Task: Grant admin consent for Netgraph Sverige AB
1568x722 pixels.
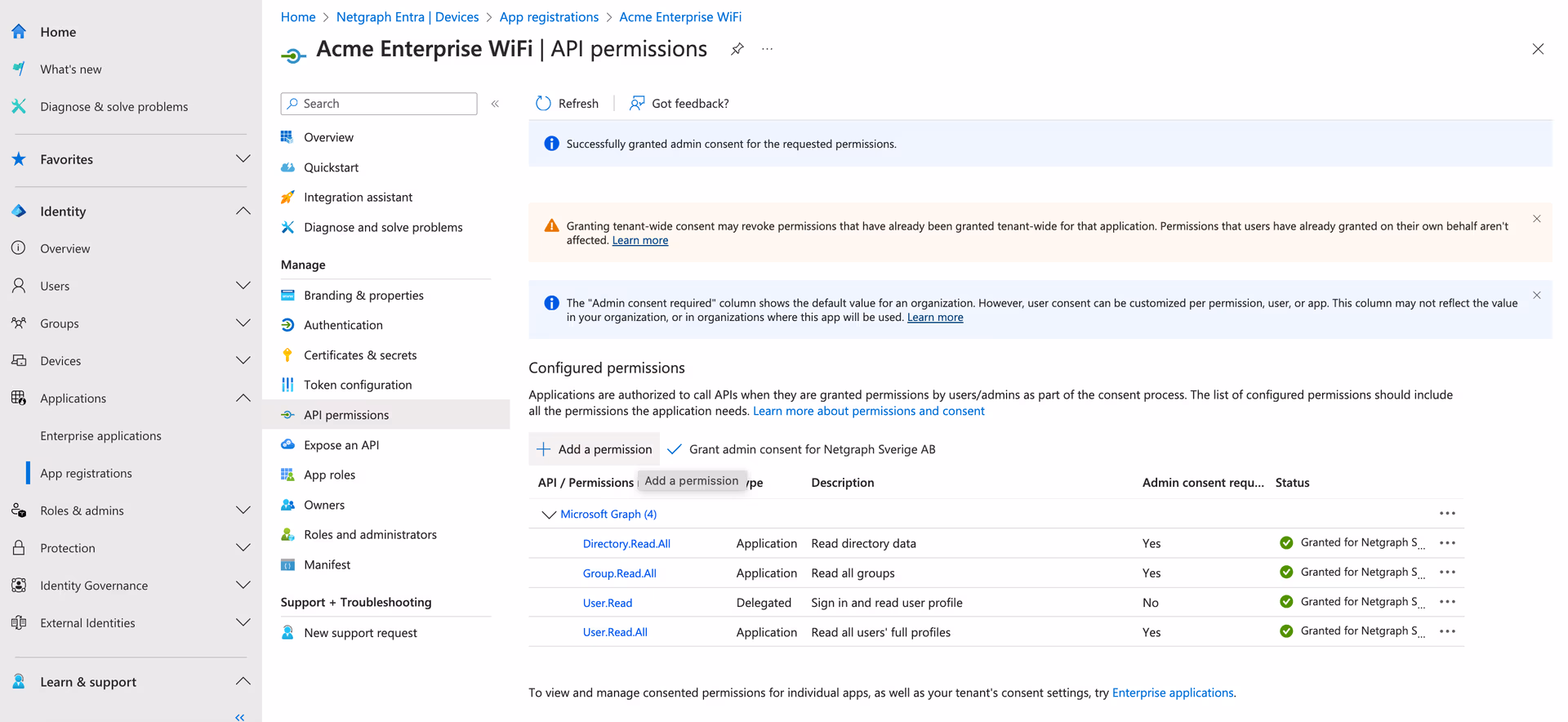Action: (802, 449)
